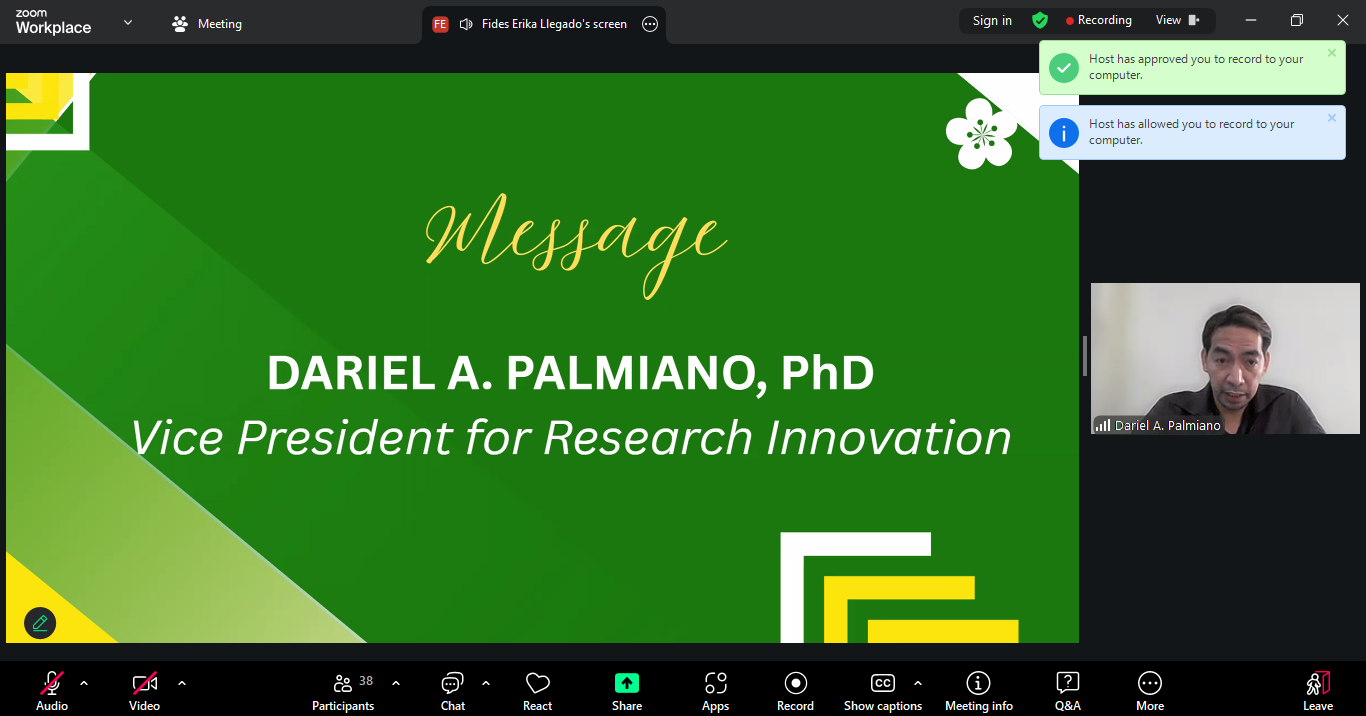The width and height of the screenshot is (1366, 716).
Task: Leave the meeting
Action: point(1317,691)
